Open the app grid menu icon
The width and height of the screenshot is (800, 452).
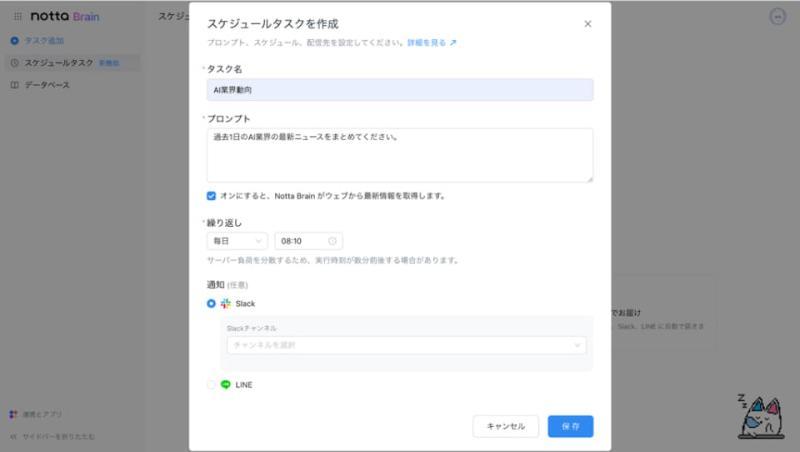(18, 16)
